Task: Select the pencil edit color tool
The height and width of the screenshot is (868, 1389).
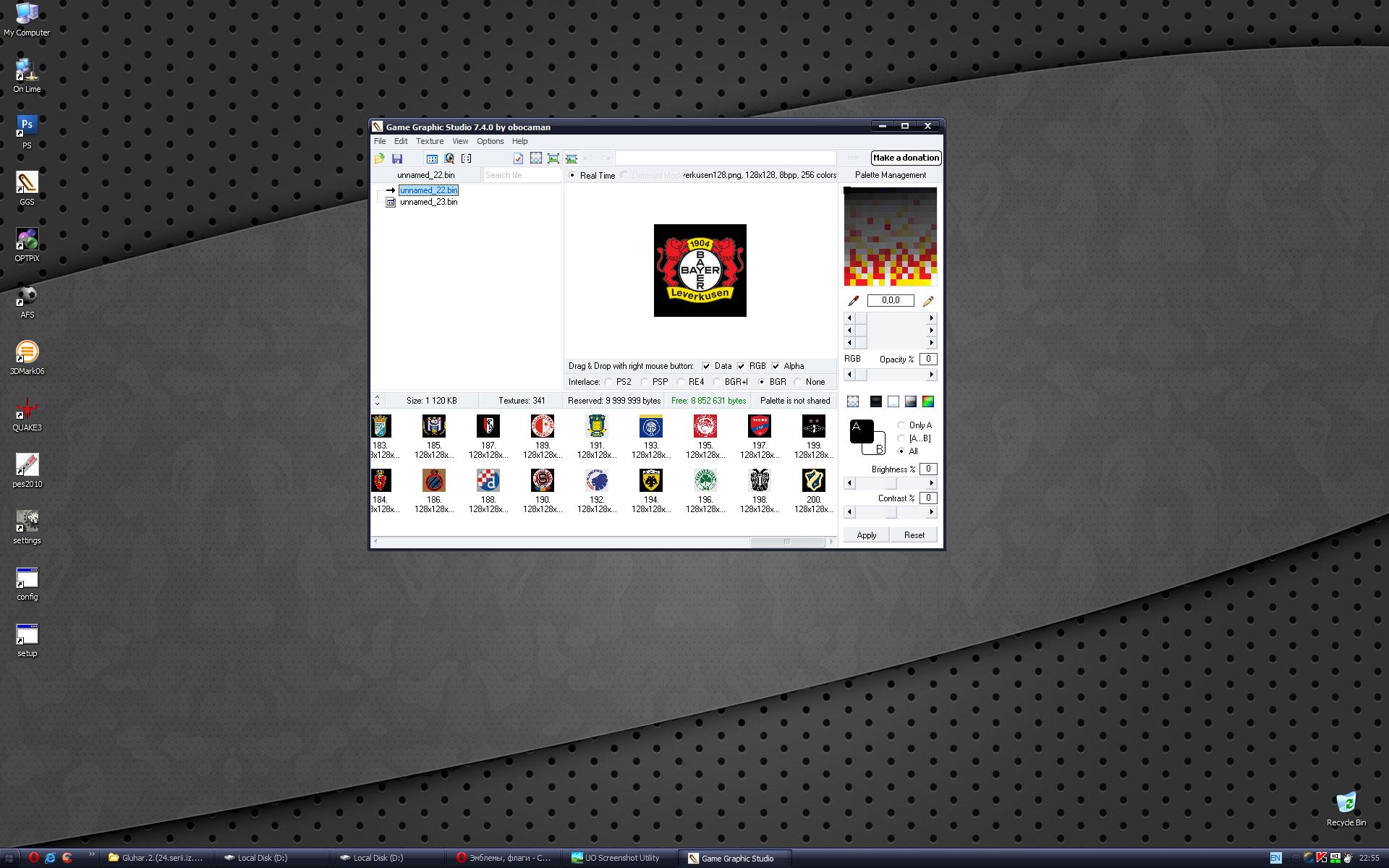Action: (928, 301)
